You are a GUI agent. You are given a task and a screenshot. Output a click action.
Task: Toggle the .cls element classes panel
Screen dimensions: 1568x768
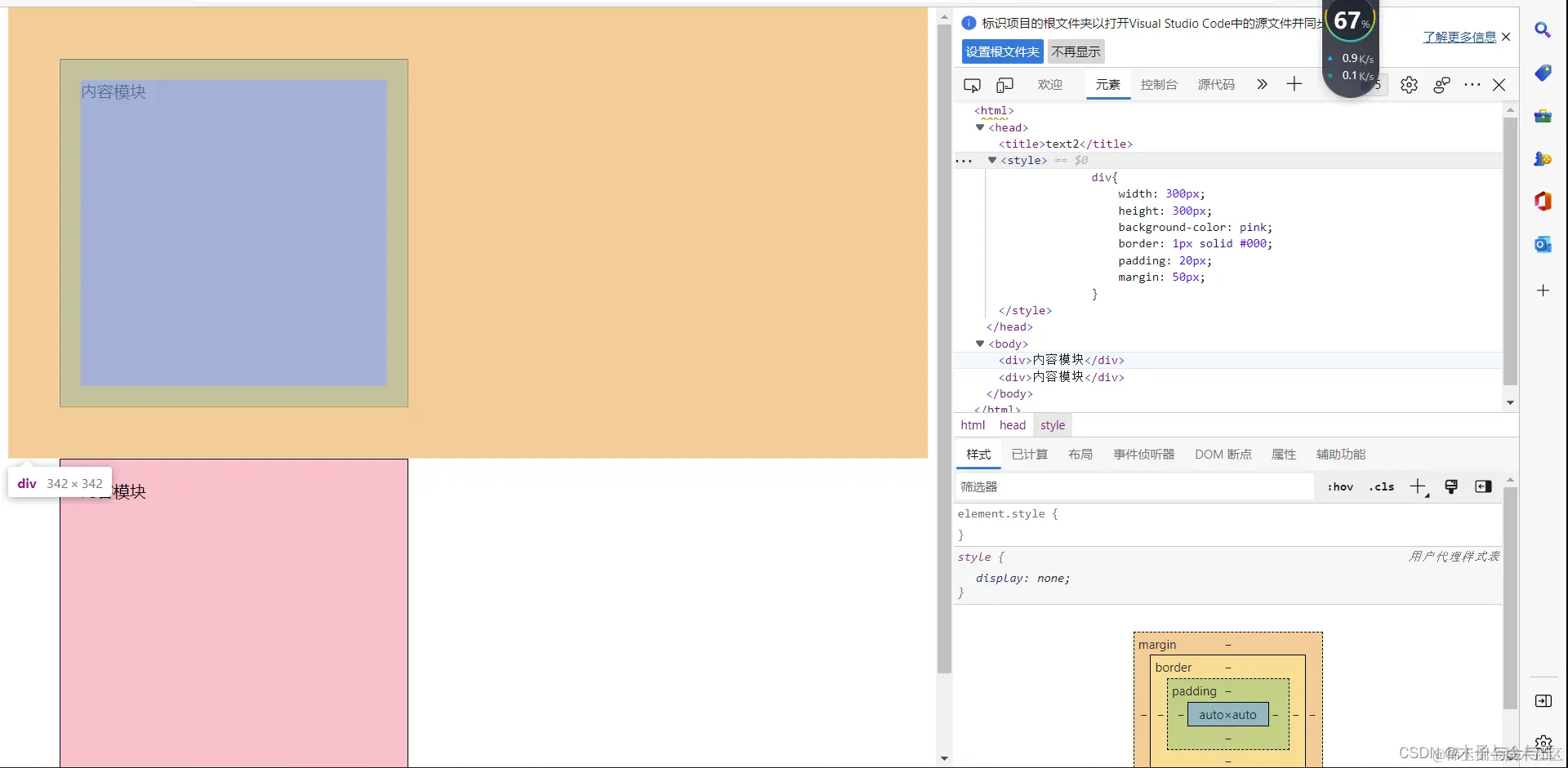tap(1382, 487)
